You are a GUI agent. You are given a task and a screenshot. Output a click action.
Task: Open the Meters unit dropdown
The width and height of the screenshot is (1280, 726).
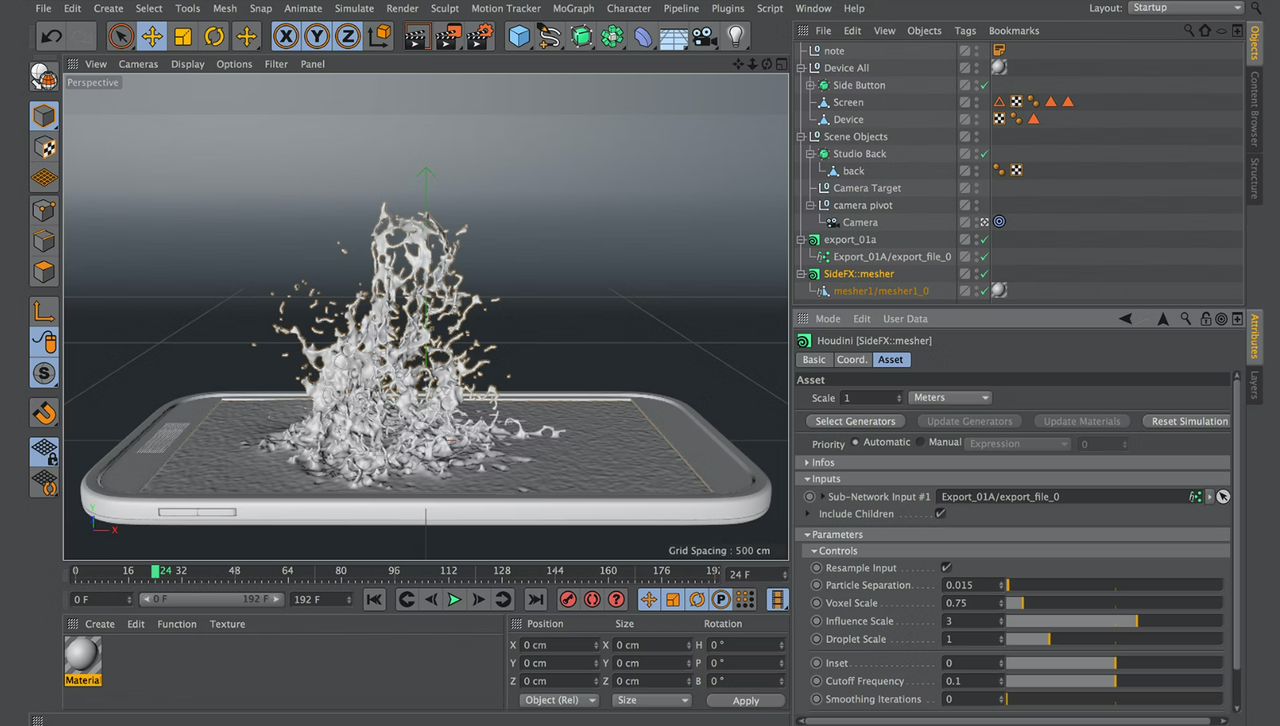point(949,397)
